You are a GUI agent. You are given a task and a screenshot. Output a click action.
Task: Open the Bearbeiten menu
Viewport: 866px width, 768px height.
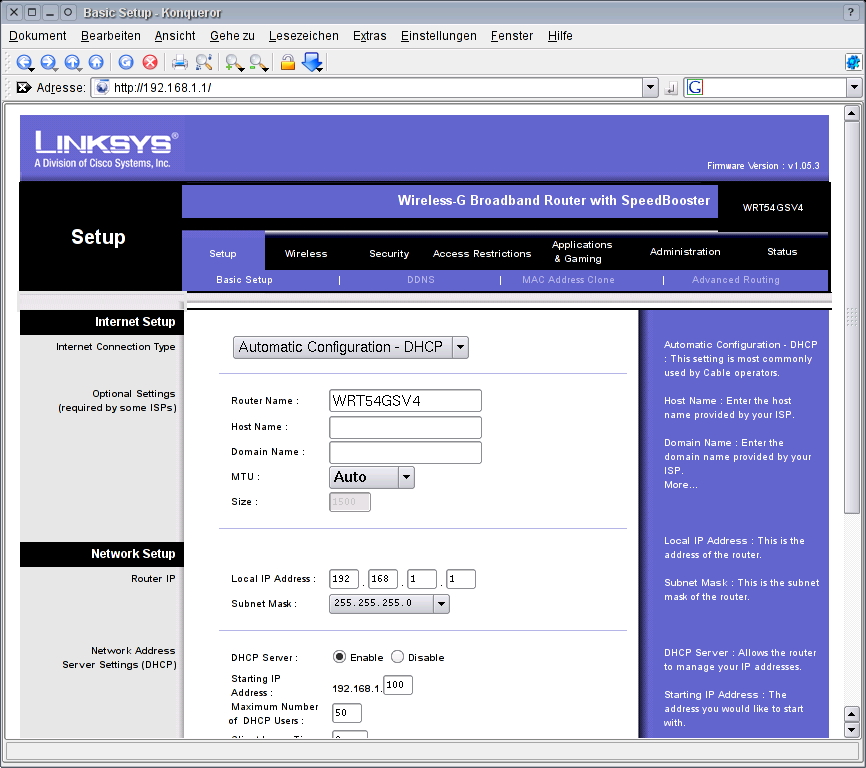(110, 36)
